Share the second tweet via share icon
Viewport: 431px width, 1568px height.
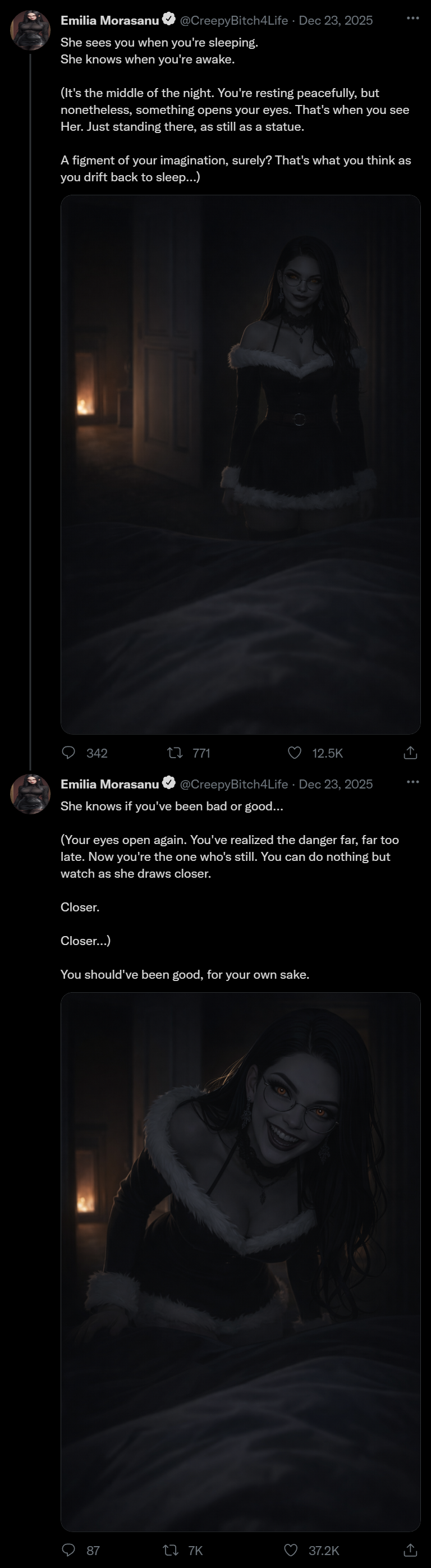coord(410,1549)
